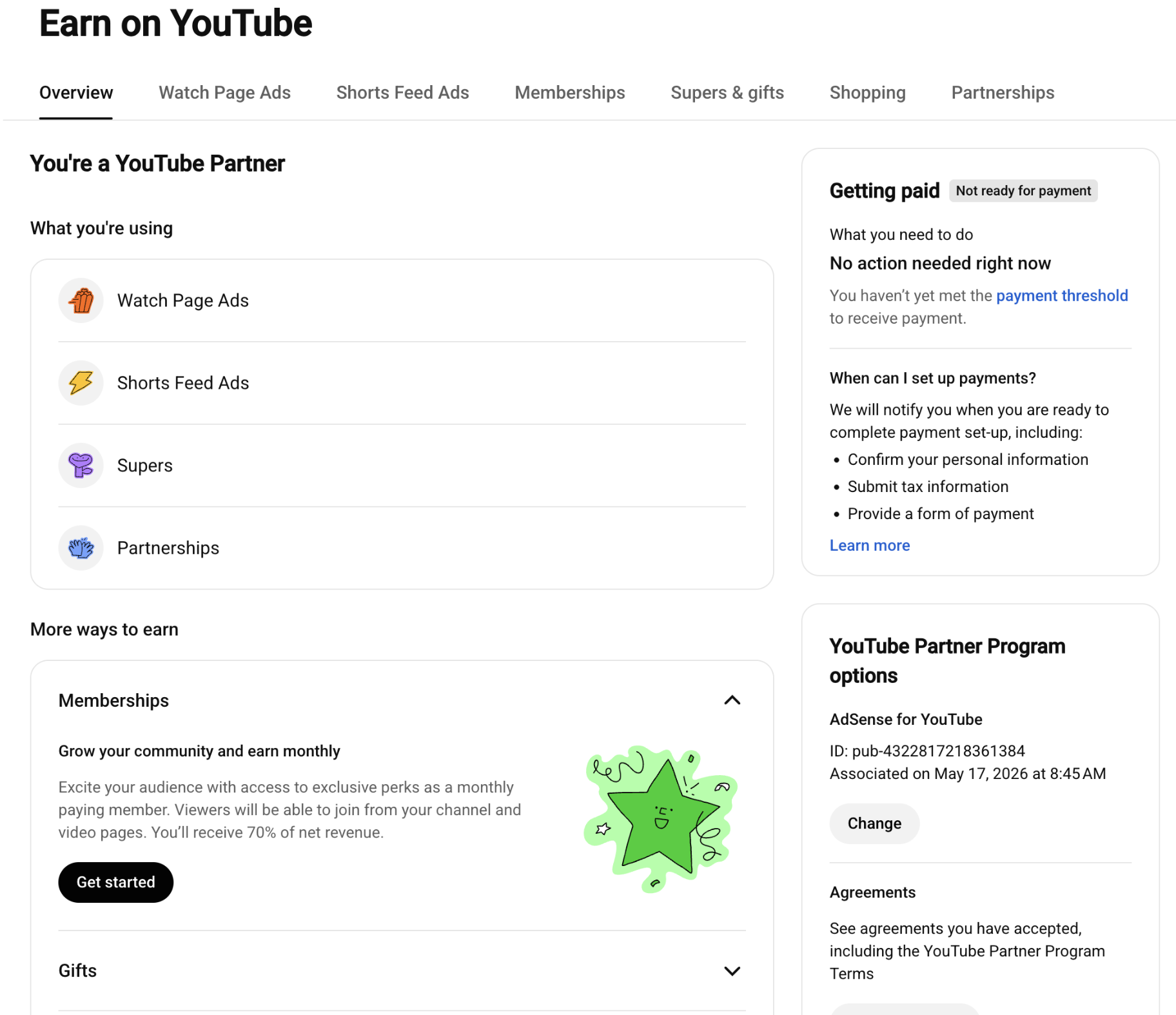Viewport: 1176px width, 1015px height.
Task: Switch to the Overview tab
Action: coord(76,93)
